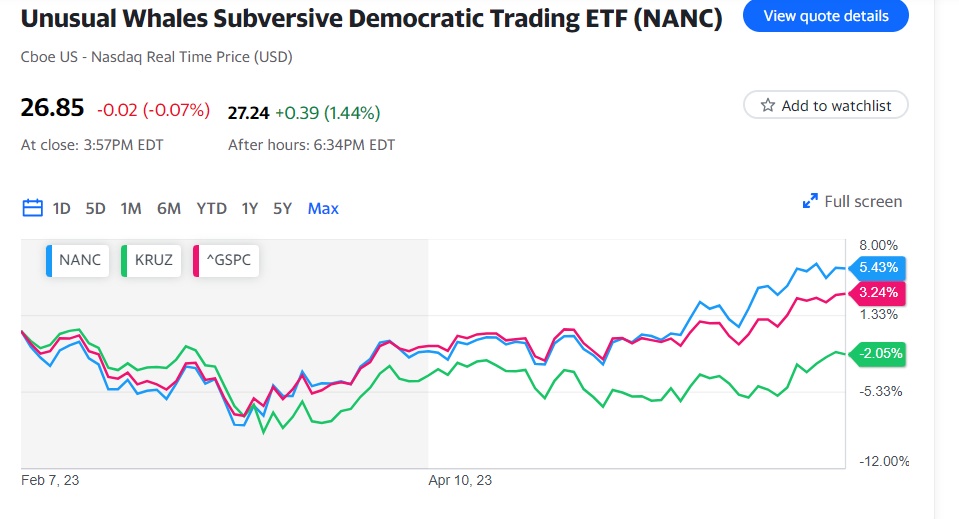The width and height of the screenshot is (959, 519).
Task: Select the 5D time range
Action: 95,208
